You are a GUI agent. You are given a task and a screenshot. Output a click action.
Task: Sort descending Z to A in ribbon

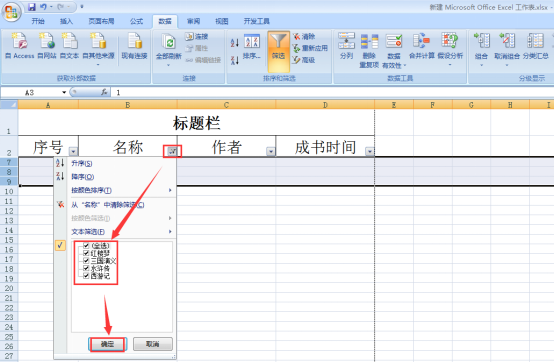click(235, 60)
